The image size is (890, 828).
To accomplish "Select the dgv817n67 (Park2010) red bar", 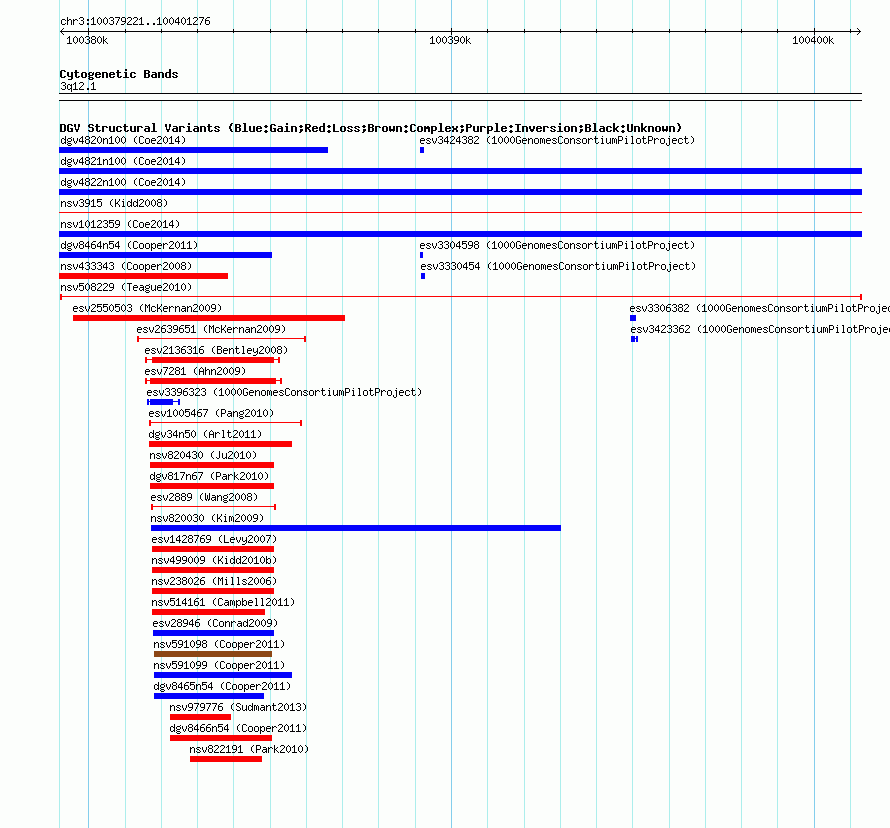I will (x=212, y=486).
